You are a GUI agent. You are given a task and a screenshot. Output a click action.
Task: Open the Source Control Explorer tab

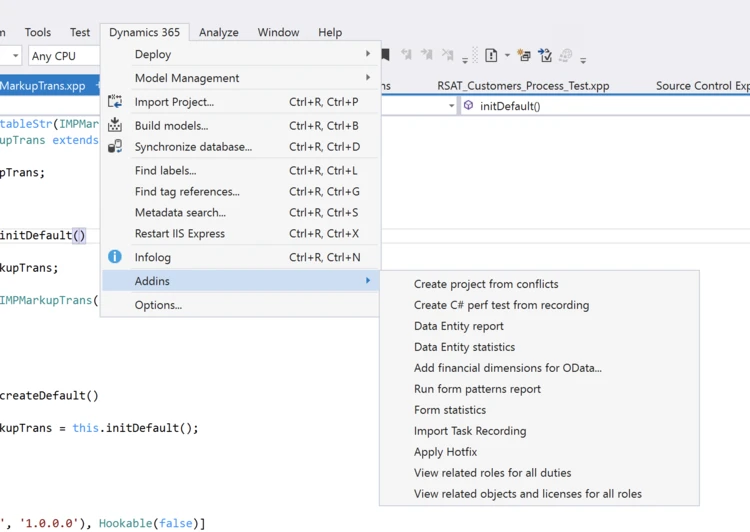[702, 86]
